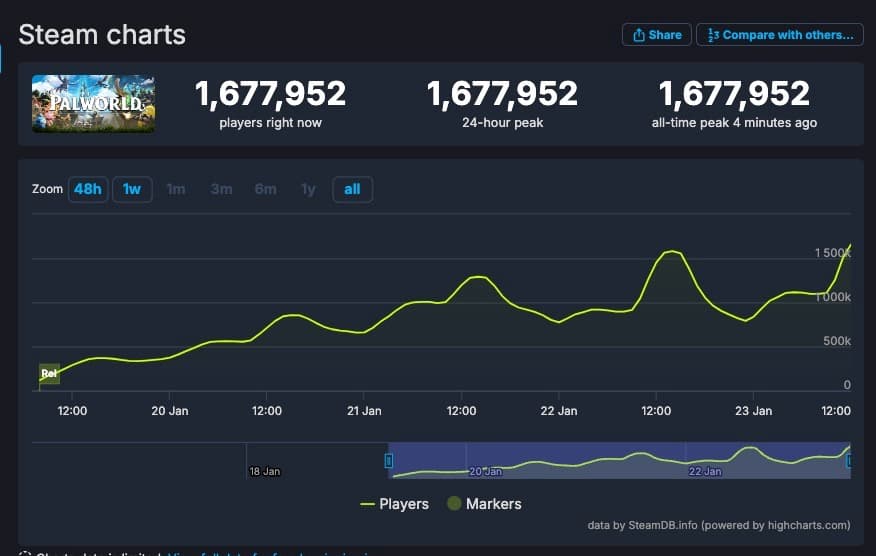Click the all-time peak value
876x556 pixels.
pyautogui.click(x=734, y=93)
